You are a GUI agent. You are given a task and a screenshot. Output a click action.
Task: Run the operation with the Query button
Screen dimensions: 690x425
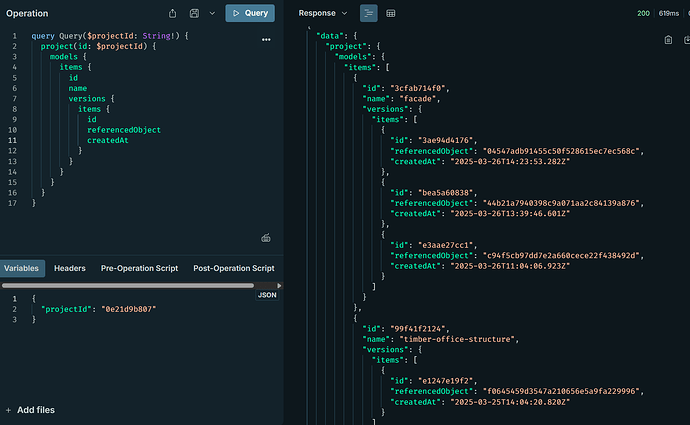250,13
